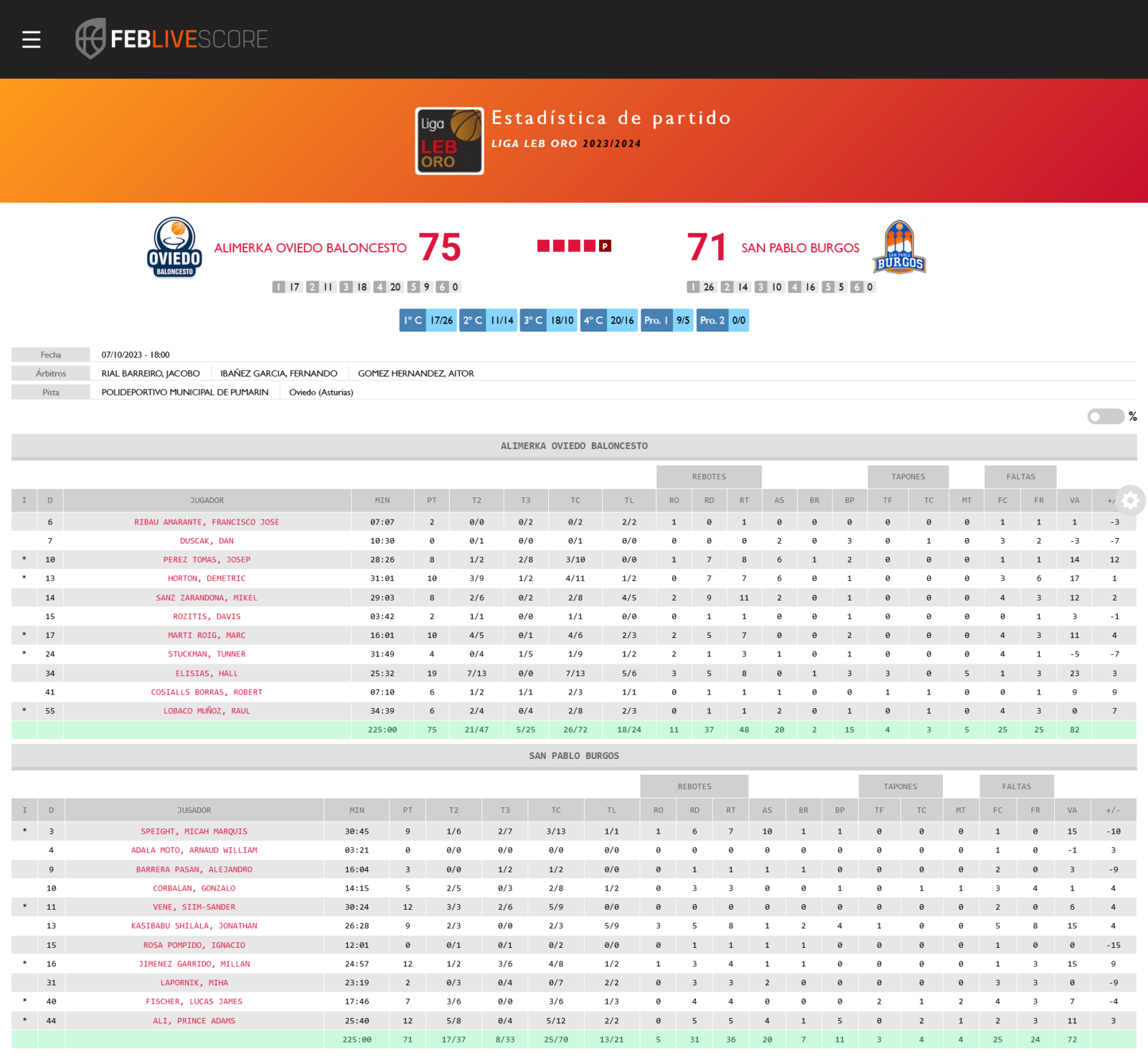Screen dimensions: 1148x1064
Task: Click the Oviedo Baloncesto team crest
Action: (174, 248)
